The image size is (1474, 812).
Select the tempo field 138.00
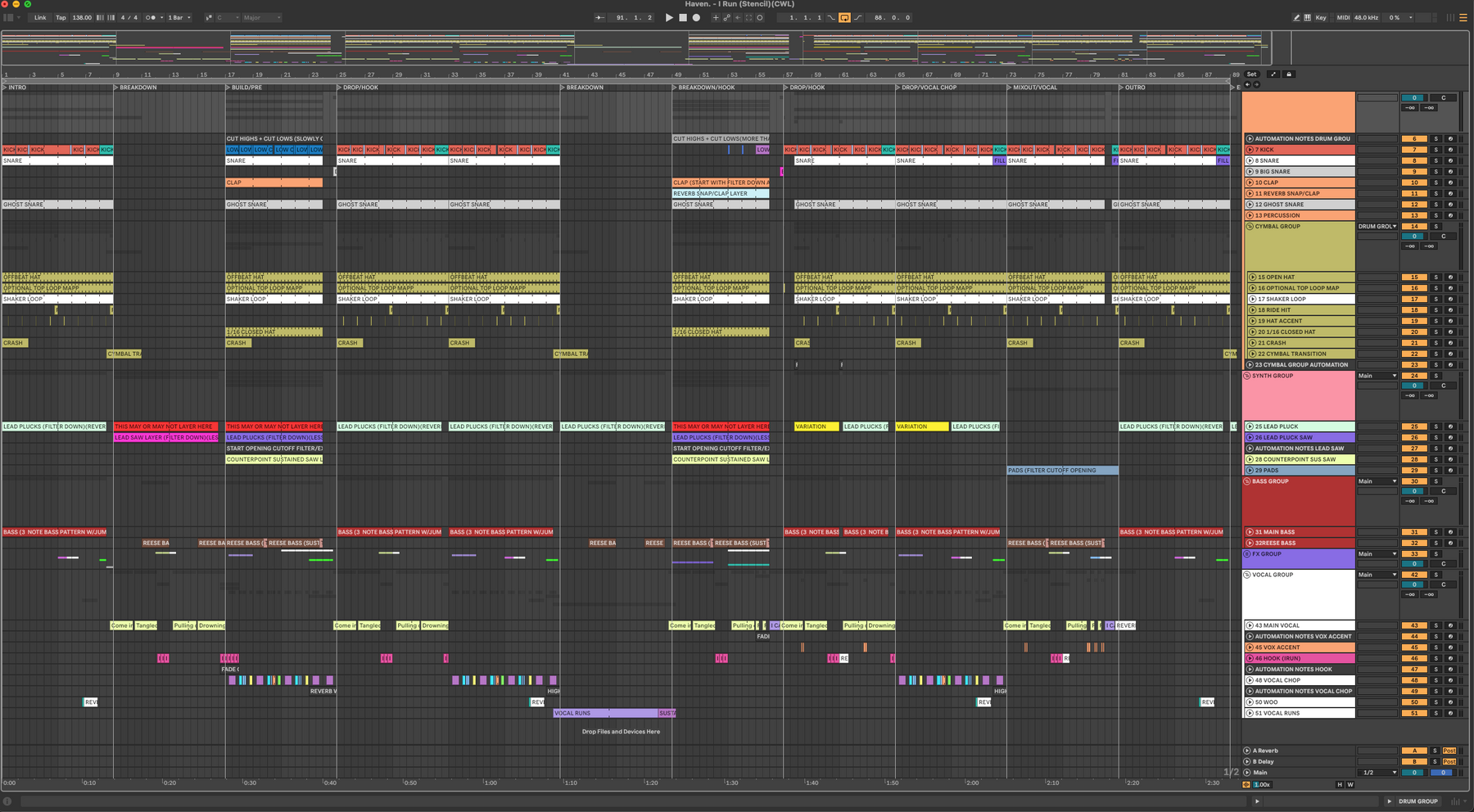(x=82, y=17)
